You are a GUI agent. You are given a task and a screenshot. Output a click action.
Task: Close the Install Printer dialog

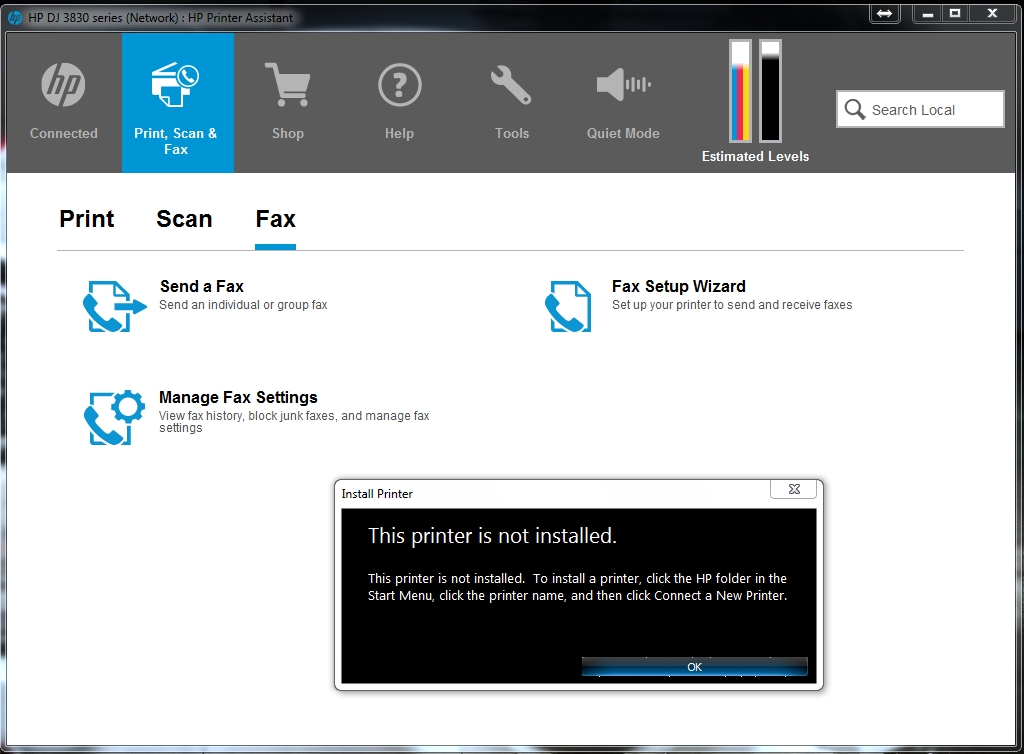pyautogui.click(x=794, y=489)
